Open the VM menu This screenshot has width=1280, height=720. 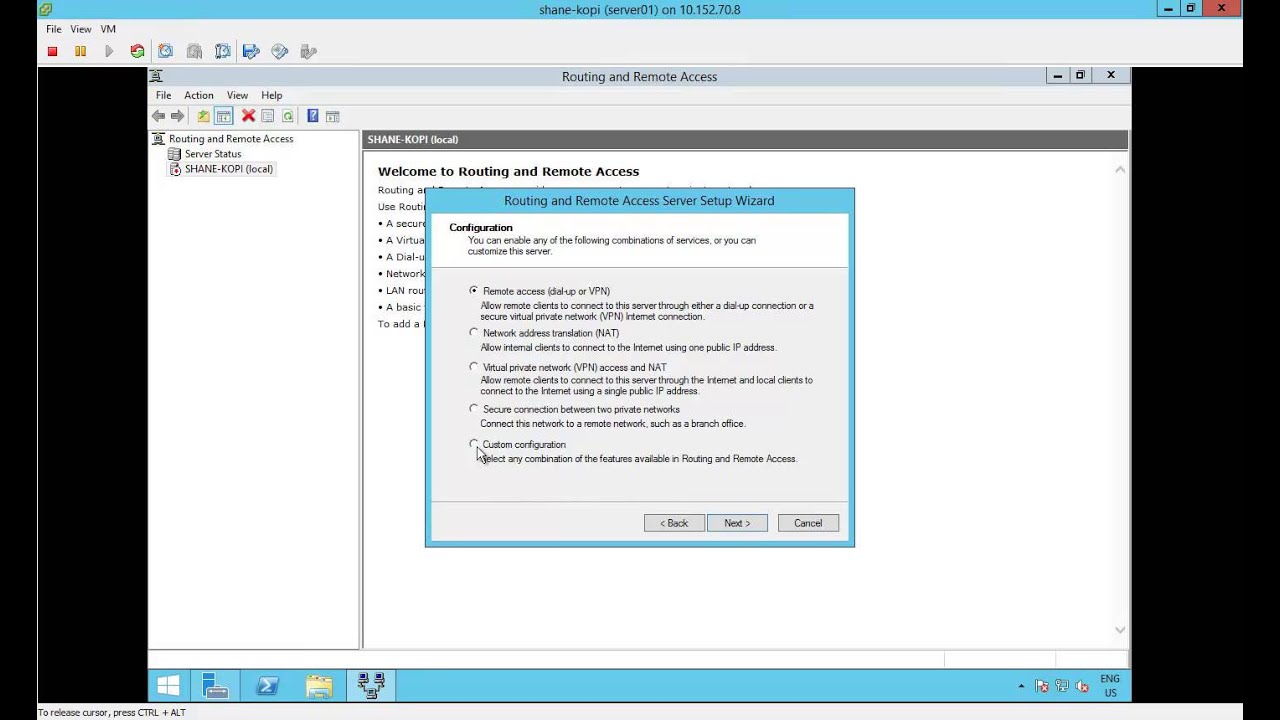[108, 29]
